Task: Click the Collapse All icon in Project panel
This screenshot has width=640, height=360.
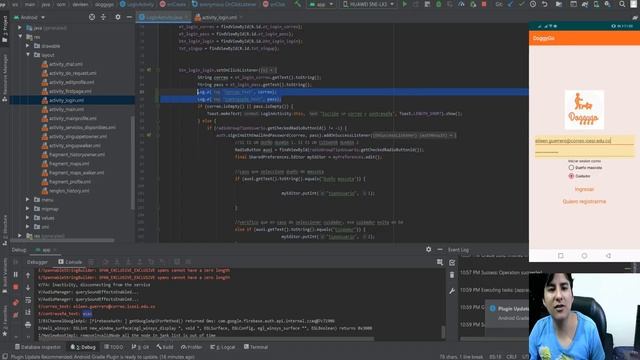Action: click(103, 17)
